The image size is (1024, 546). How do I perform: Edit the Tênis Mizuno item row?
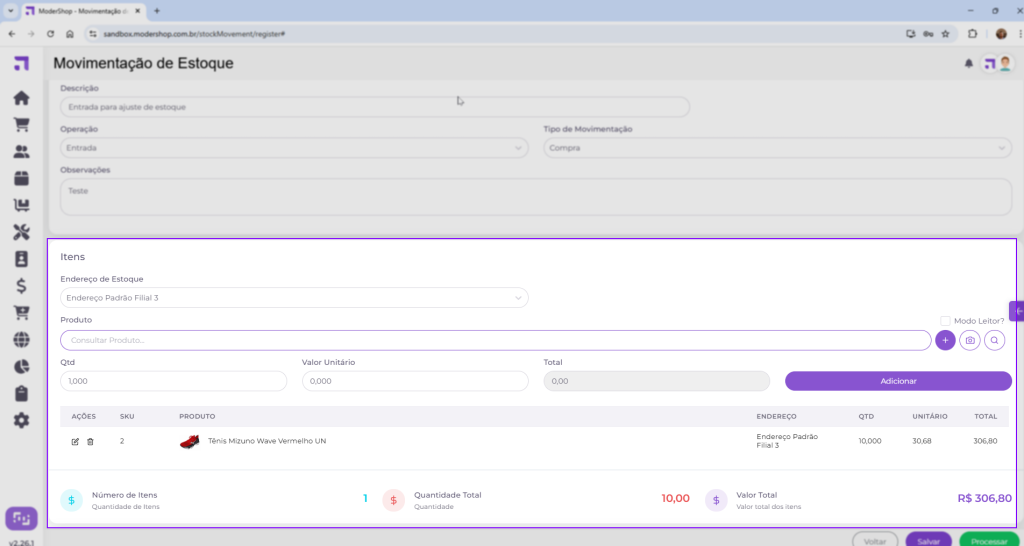75,441
